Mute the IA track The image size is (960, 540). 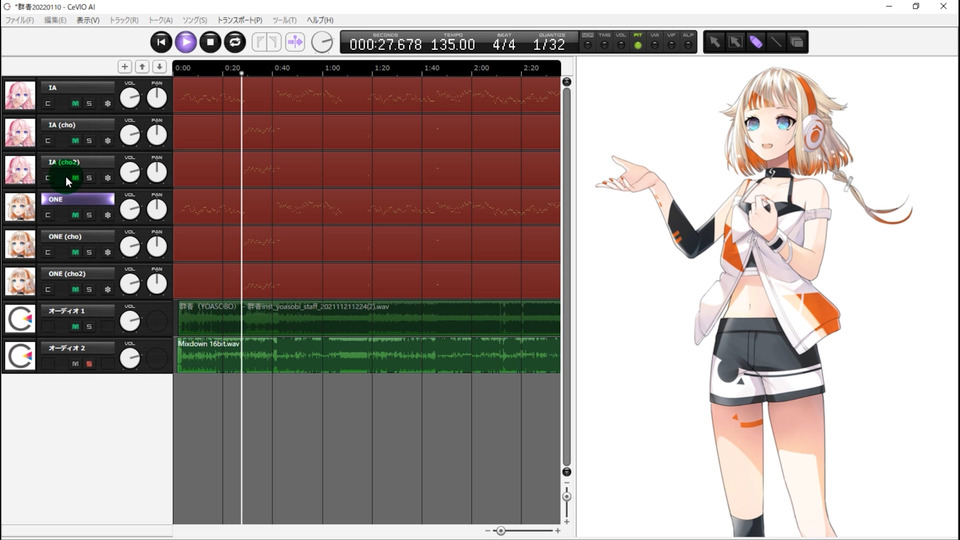pos(75,103)
